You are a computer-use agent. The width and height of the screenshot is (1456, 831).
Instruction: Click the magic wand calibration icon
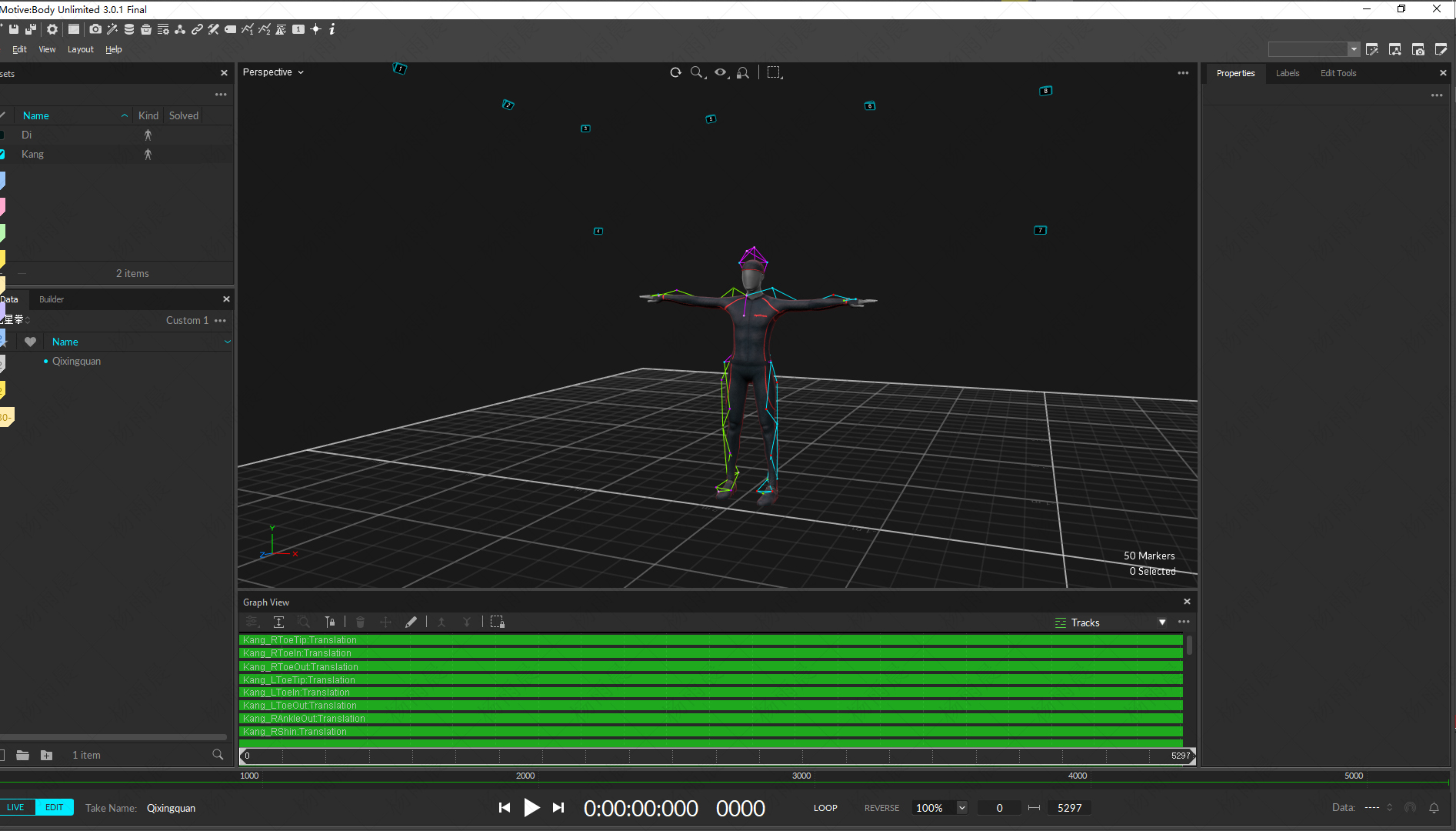[112, 29]
